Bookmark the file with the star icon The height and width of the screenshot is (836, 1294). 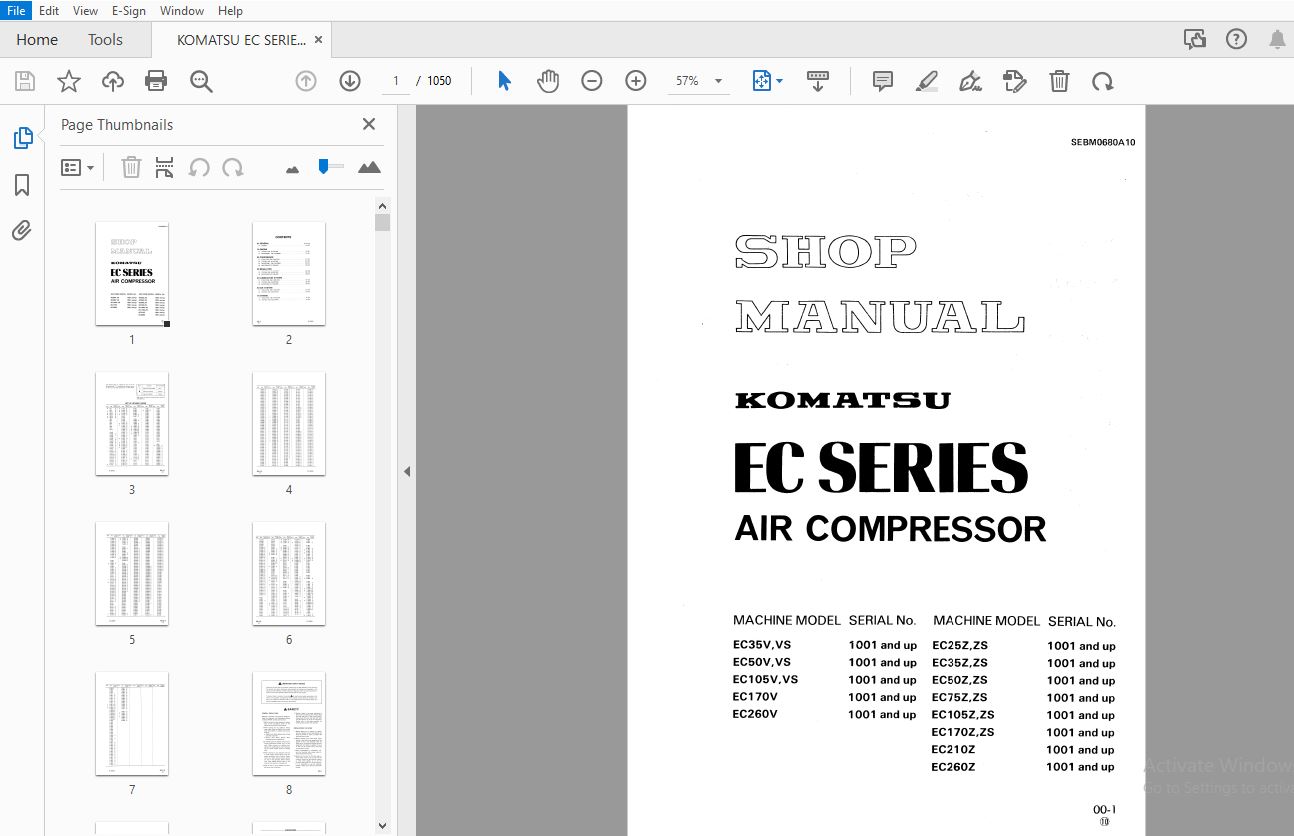pos(68,82)
